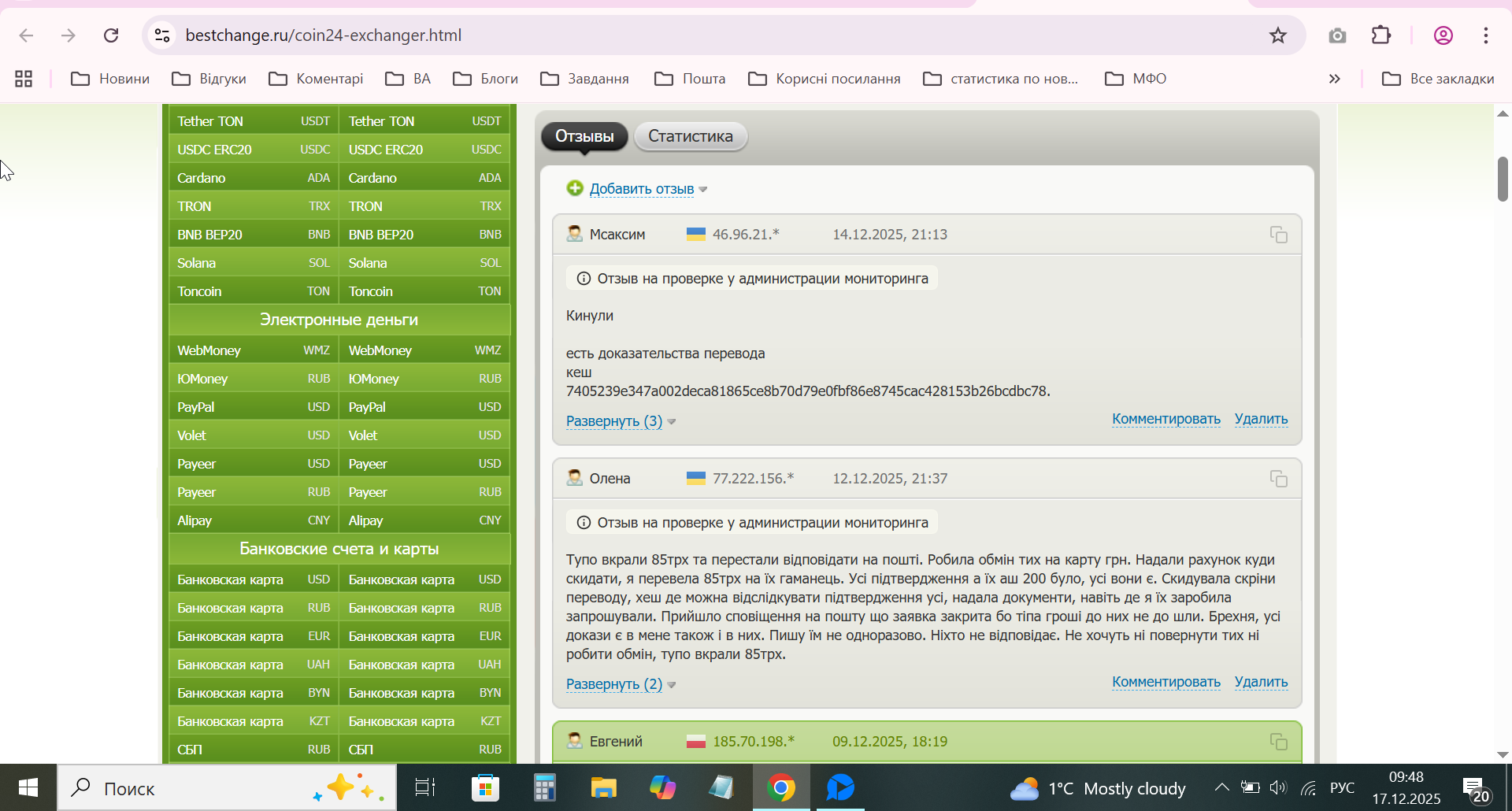Screen dimensions: 1512x811
Task: Select Alipay CNY in the right column
Action: point(424,520)
